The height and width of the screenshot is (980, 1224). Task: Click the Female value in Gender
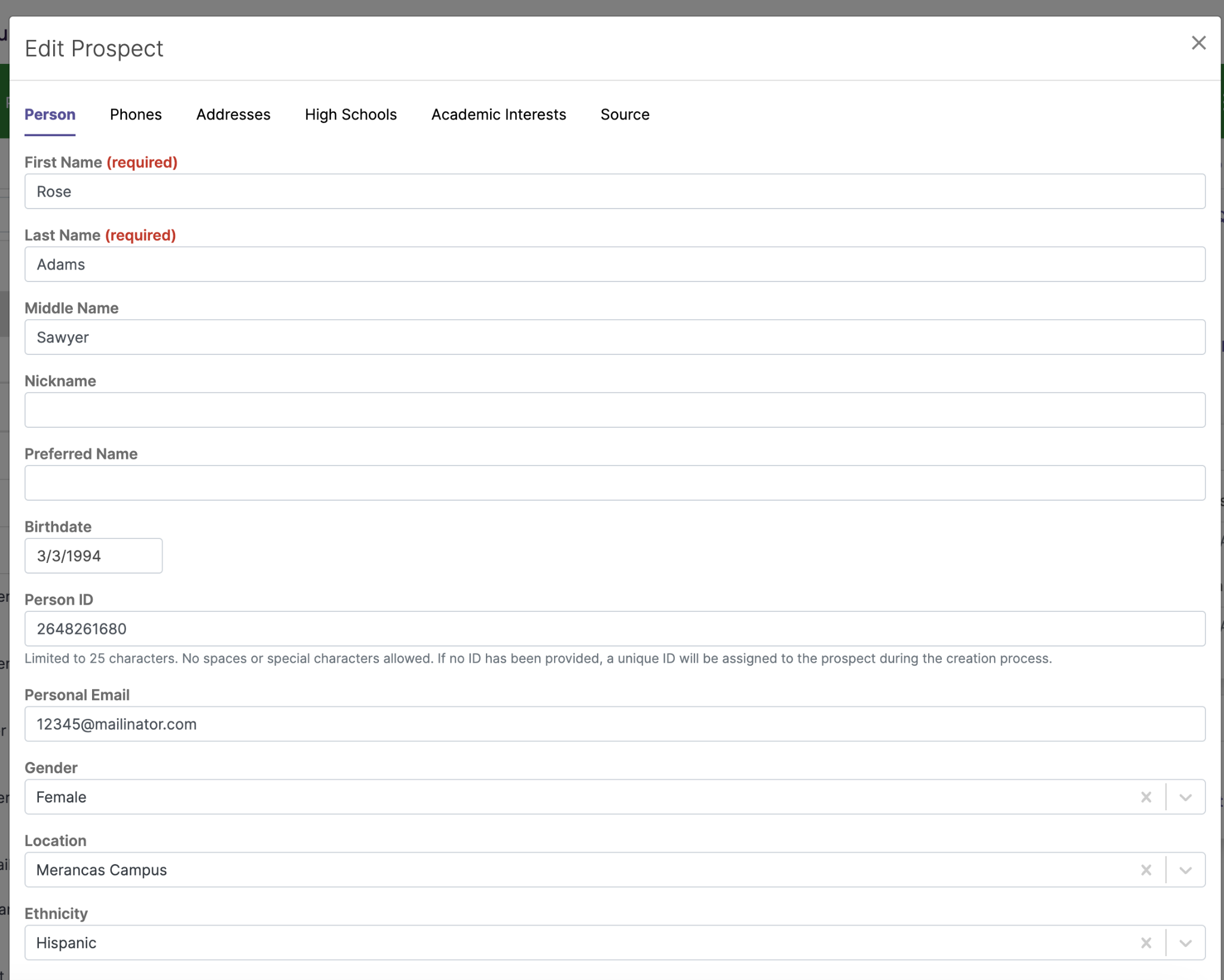coord(61,797)
